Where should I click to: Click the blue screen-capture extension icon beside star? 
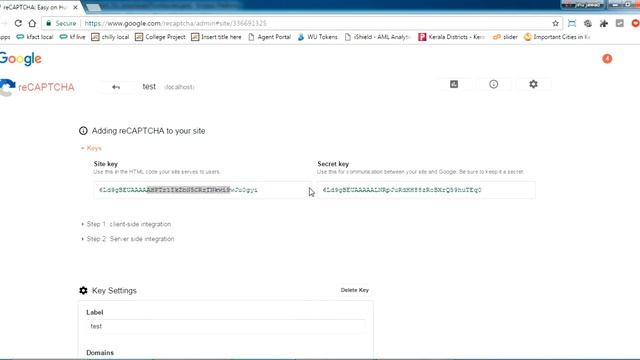(572, 23)
